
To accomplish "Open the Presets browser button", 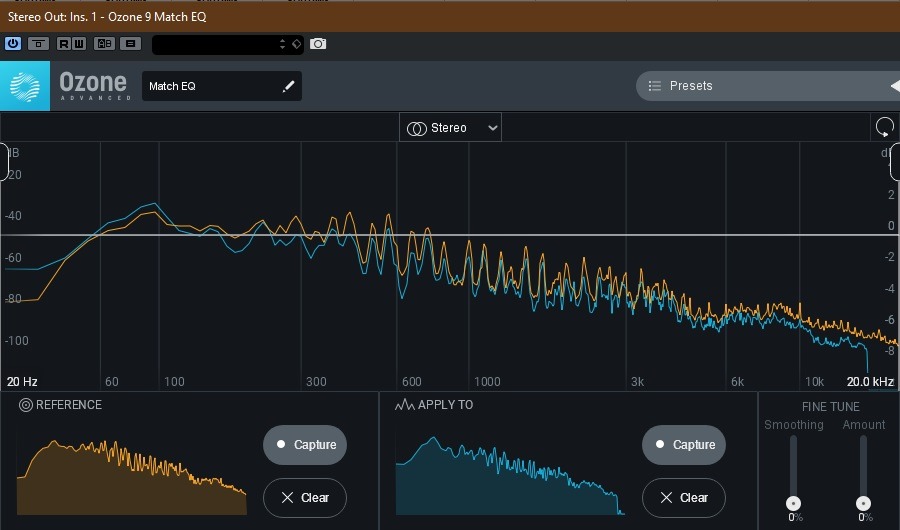I will 767,86.
